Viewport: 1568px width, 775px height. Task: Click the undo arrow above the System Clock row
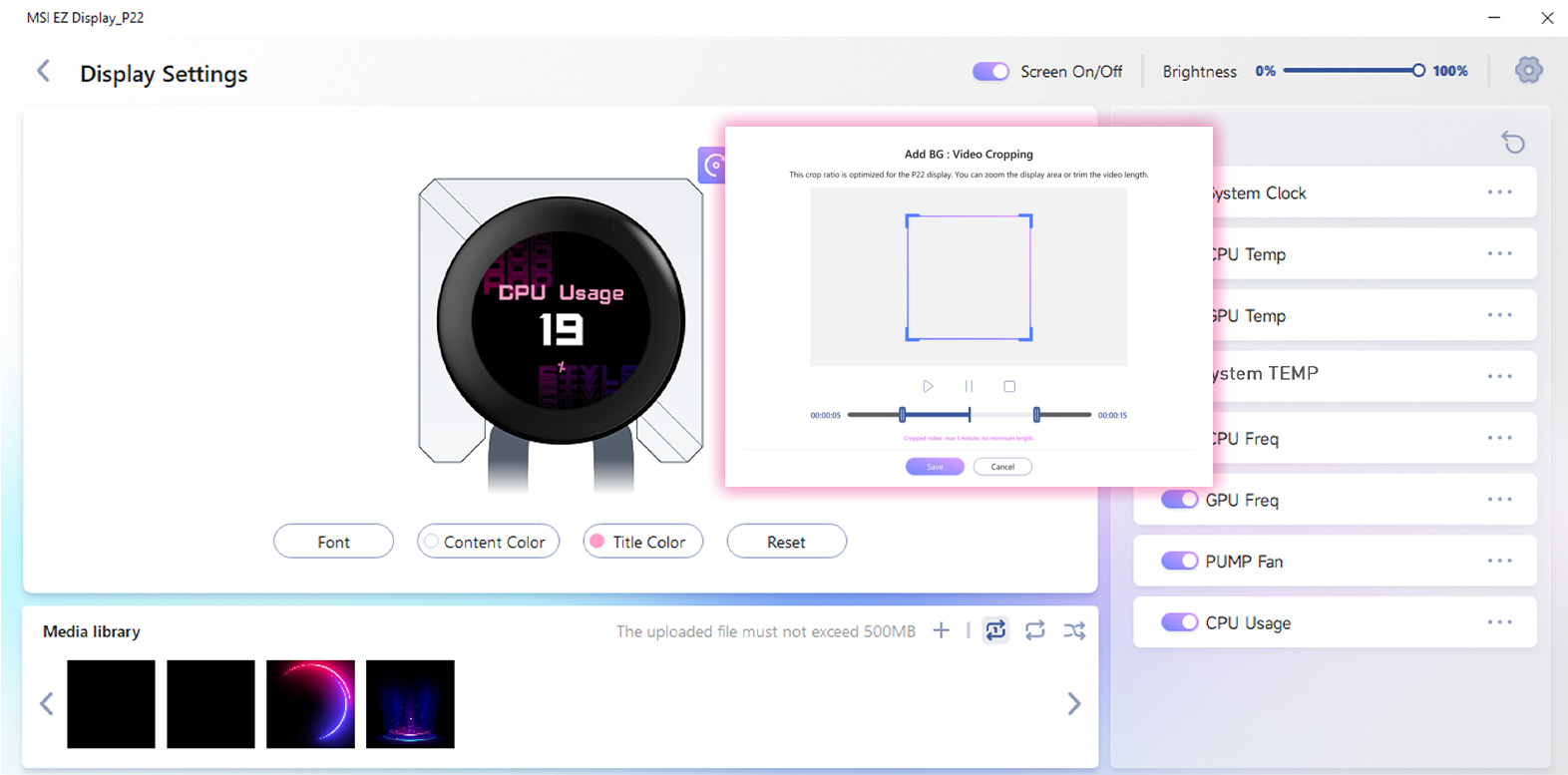coord(1513,143)
